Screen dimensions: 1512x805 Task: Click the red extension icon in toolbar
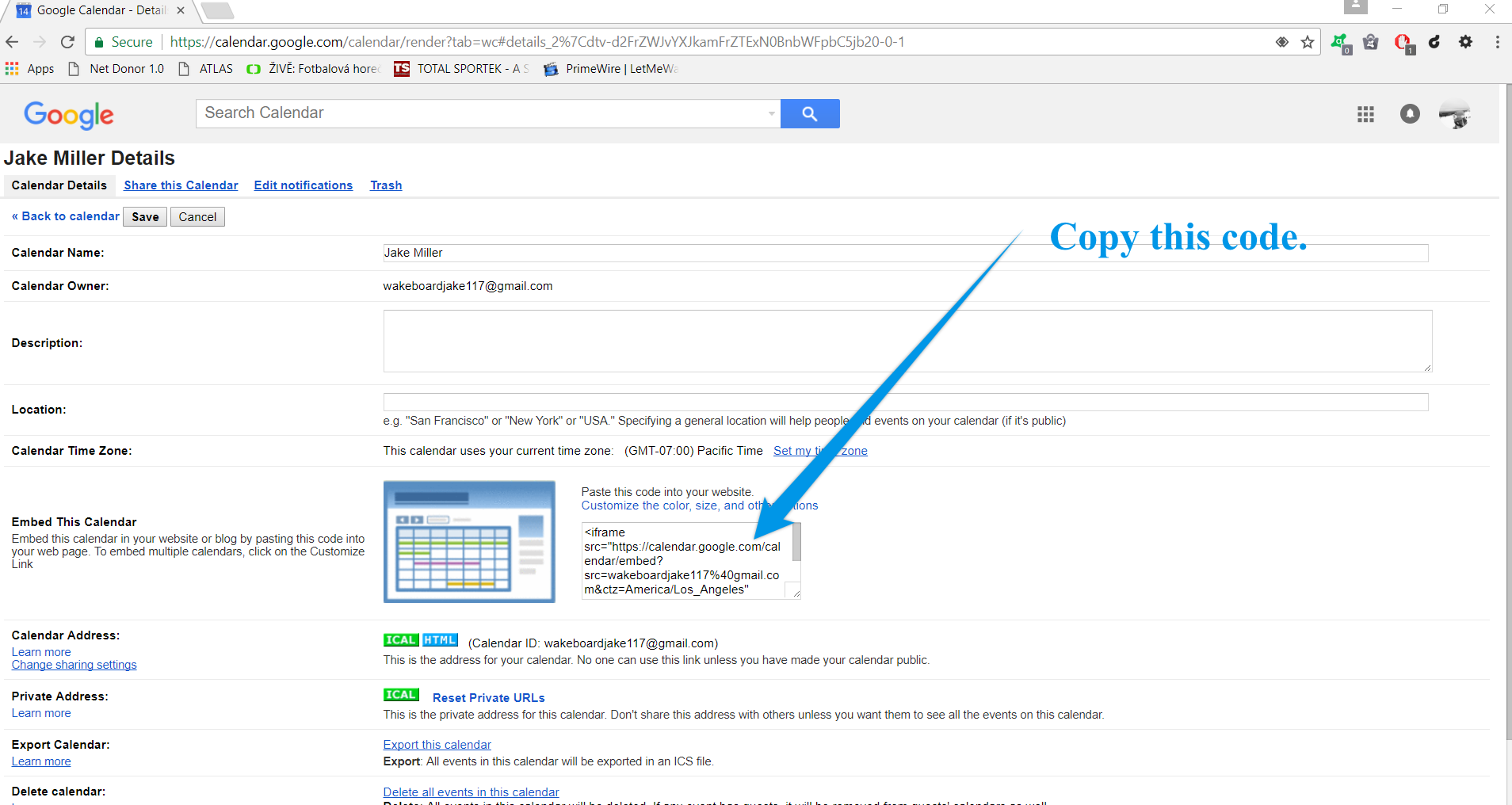[1403, 43]
